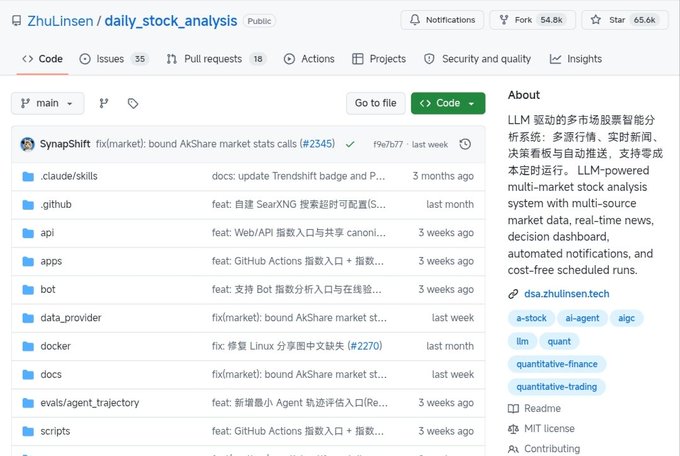Star the repository with the Star button
This screenshot has width=680, height=456.
(x=625, y=20)
